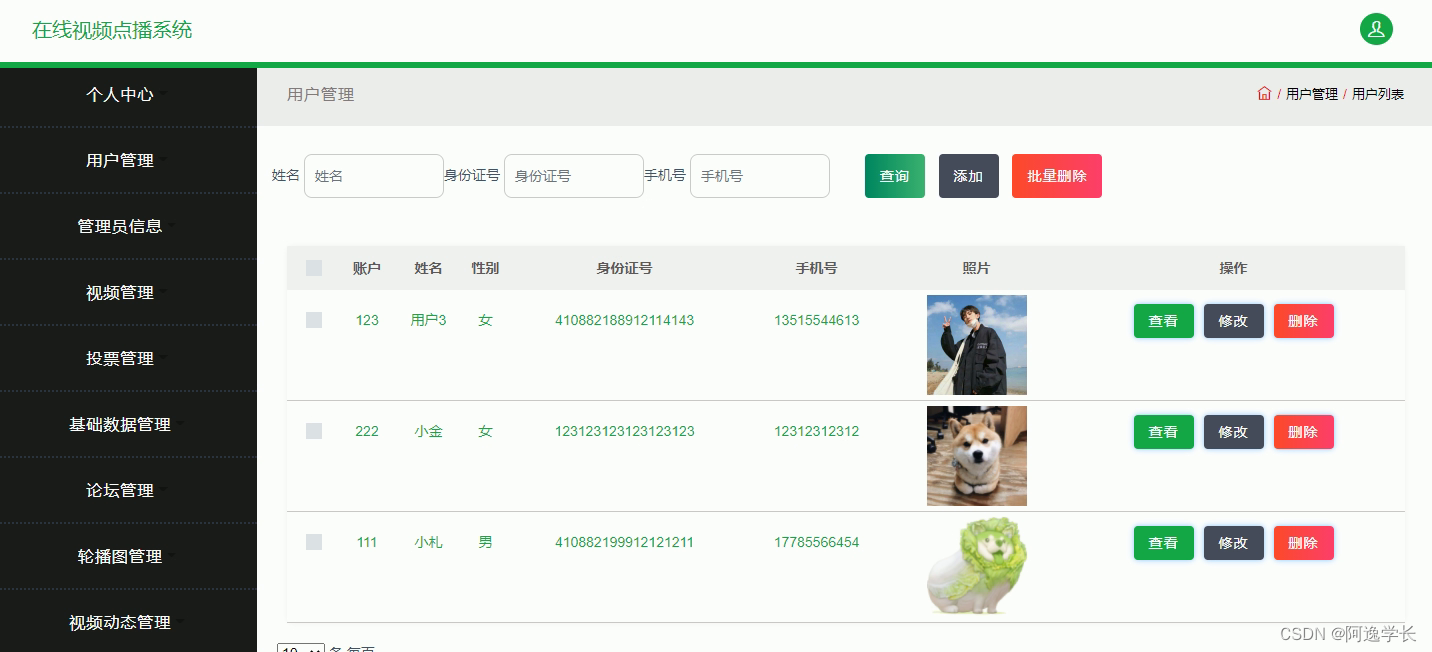Click the 身份证号 column header
This screenshot has height=652, width=1432.
pyautogui.click(x=625, y=268)
